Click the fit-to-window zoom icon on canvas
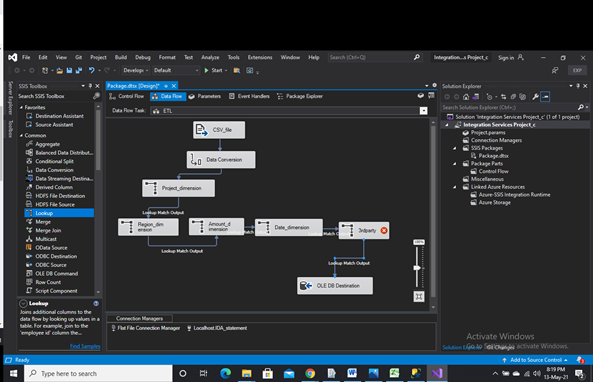Viewport: 593px width, 382px height. tap(419, 296)
